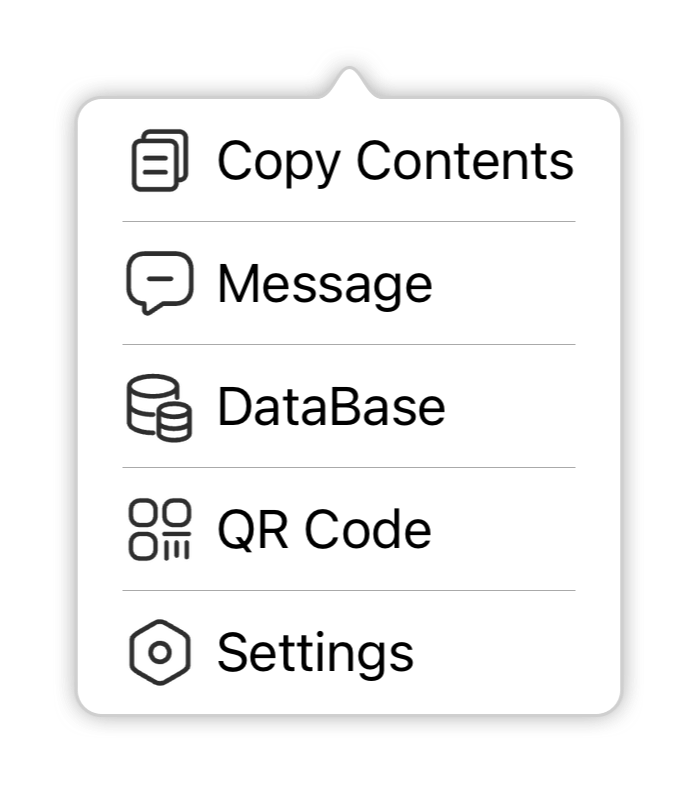Select the QR Code menu entry
This screenshot has width=696, height=786.
tap(349, 529)
